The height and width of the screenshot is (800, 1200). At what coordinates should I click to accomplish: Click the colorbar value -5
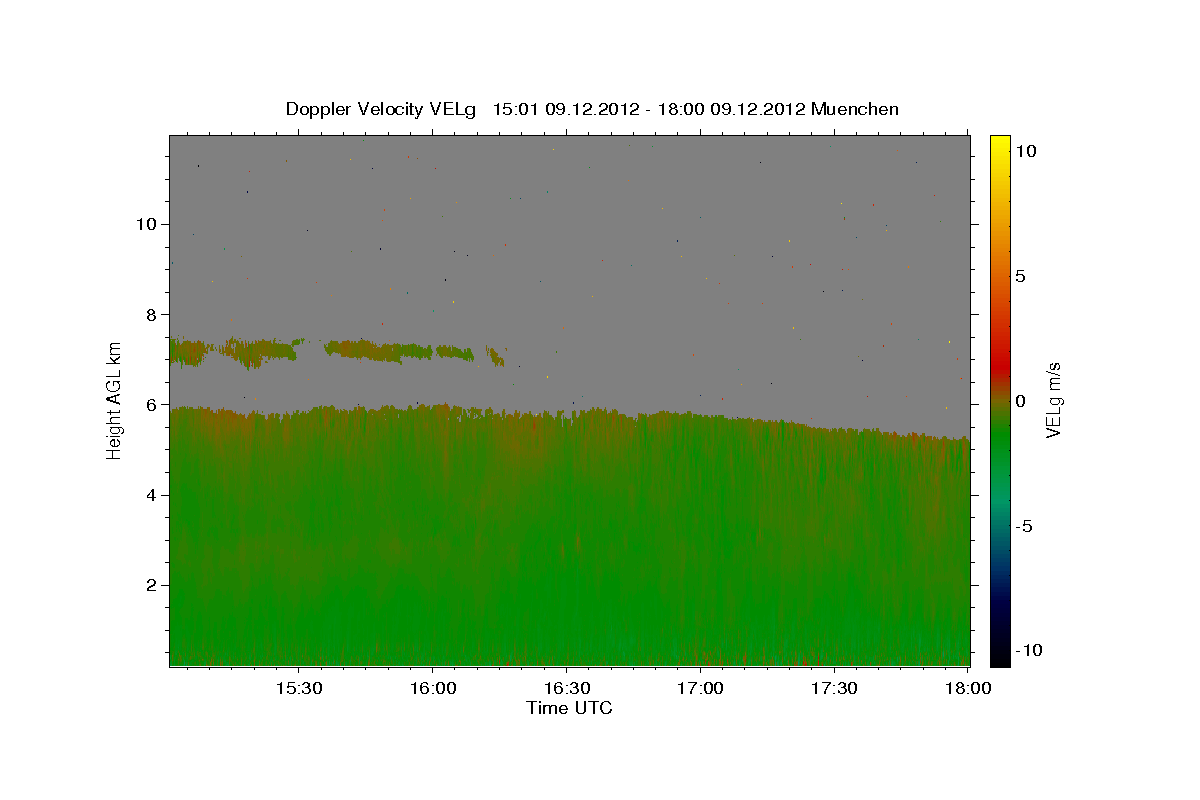point(1023,526)
